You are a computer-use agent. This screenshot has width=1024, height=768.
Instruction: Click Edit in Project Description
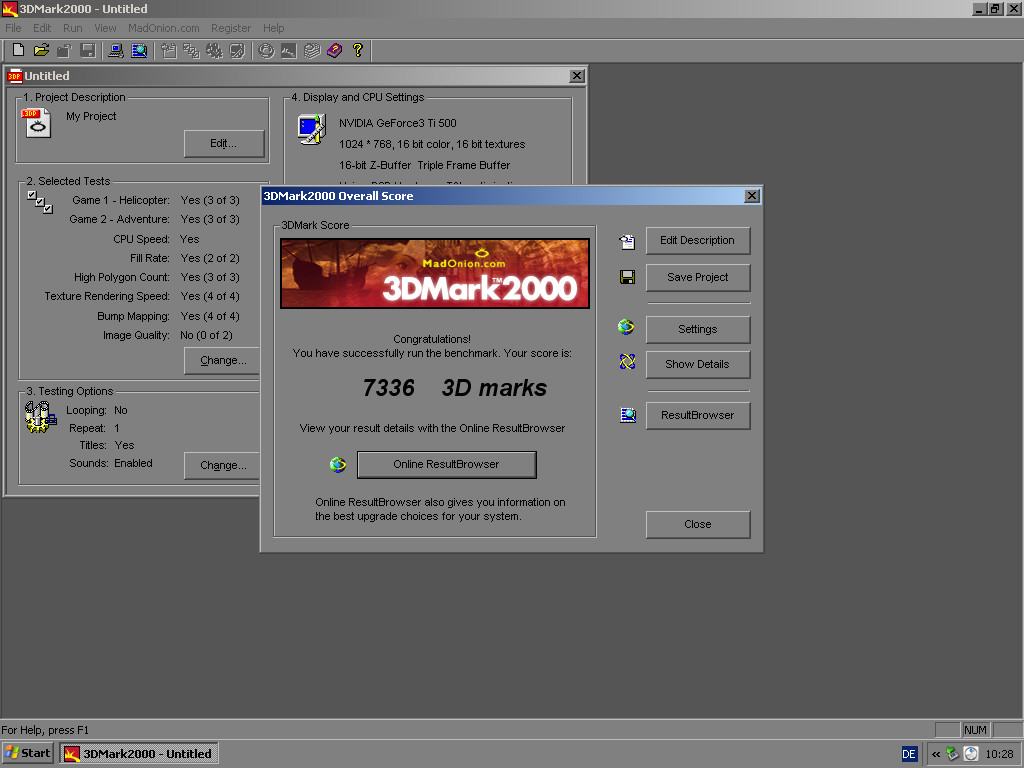click(x=224, y=144)
